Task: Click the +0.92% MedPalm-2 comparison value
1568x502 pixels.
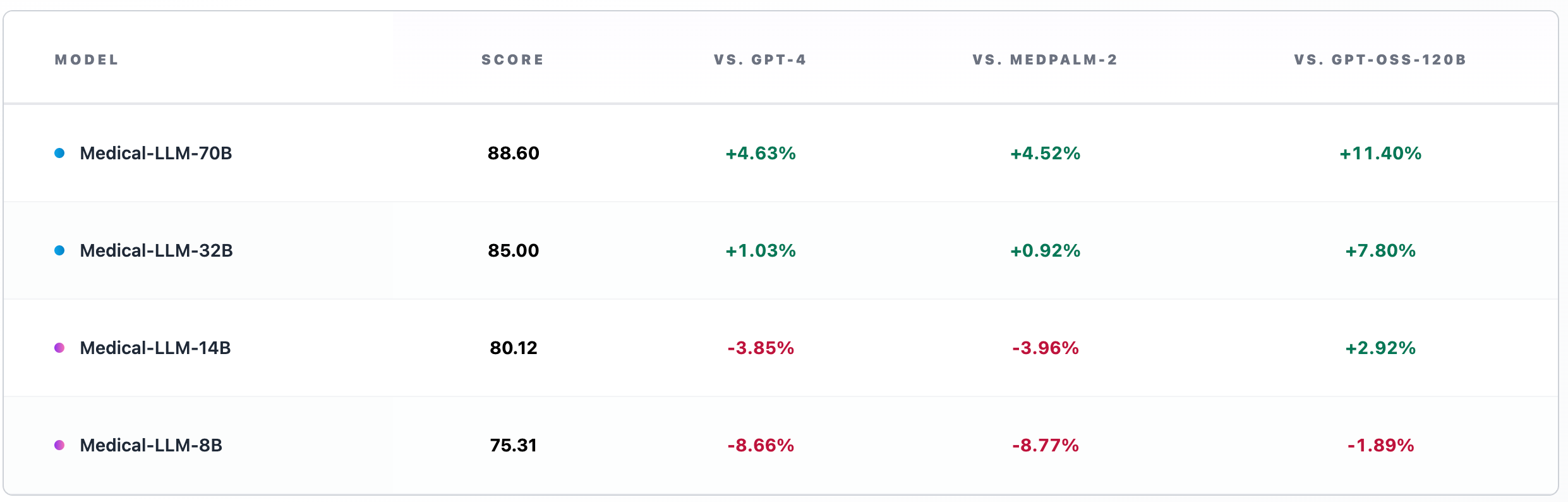Action: pos(1046,250)
